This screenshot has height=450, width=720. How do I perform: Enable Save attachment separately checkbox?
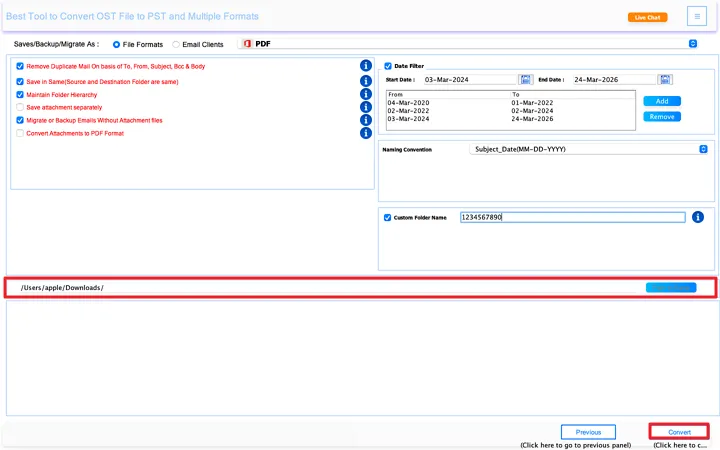20,107
